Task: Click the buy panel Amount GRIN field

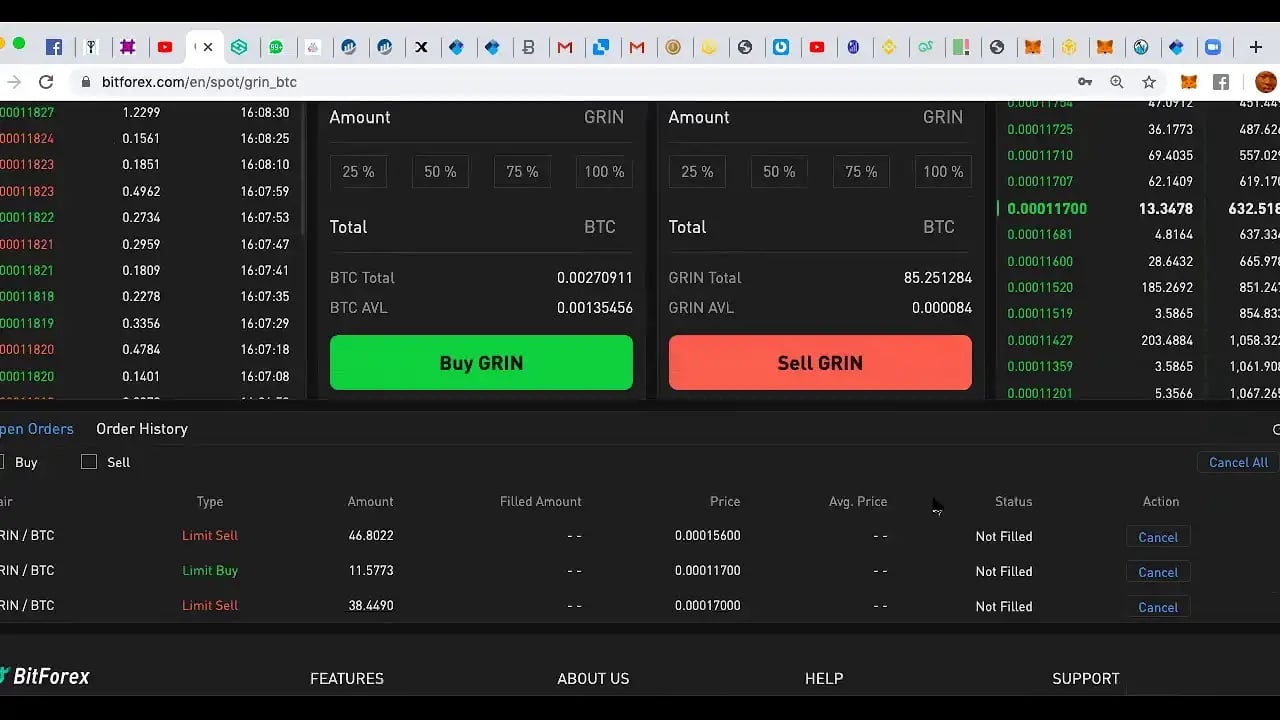Action: [x=481, y=118]
